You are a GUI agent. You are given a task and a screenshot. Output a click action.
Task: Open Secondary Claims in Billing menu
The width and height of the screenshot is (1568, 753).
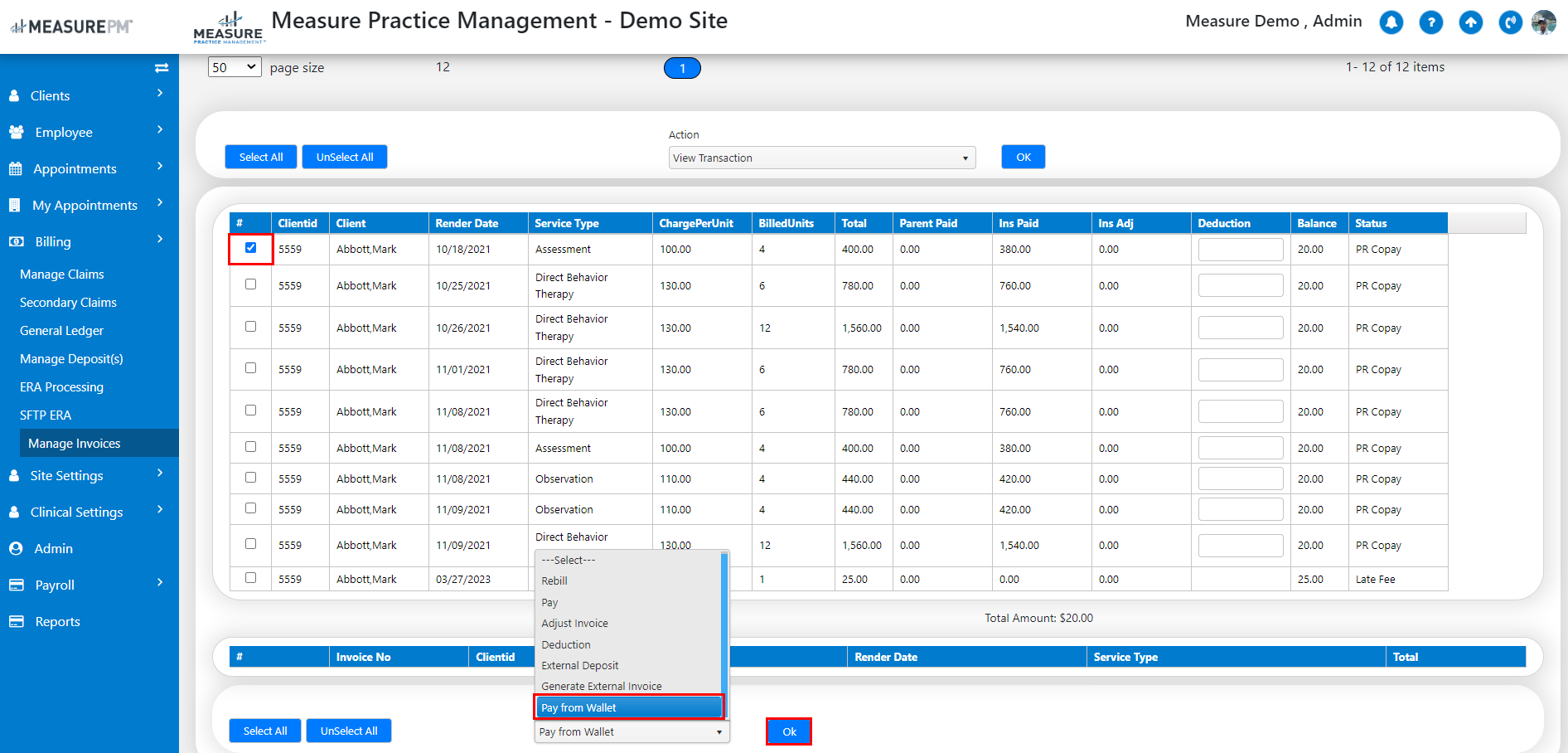click(x=69, y=303)
